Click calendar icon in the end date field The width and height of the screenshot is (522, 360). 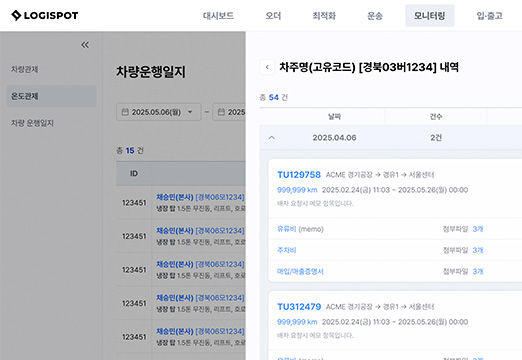pyautogui.click(x=221, y=112)
